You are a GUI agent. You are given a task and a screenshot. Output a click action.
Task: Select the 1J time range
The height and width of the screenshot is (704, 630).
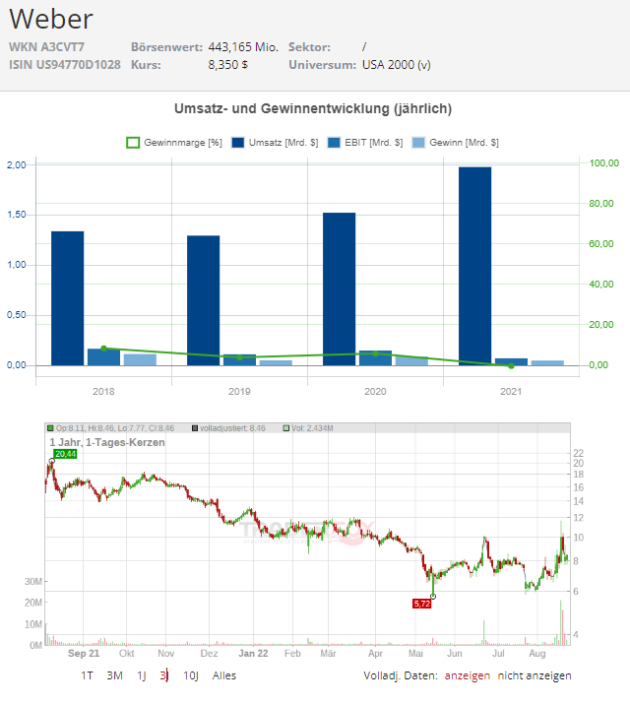coord(141,676)
